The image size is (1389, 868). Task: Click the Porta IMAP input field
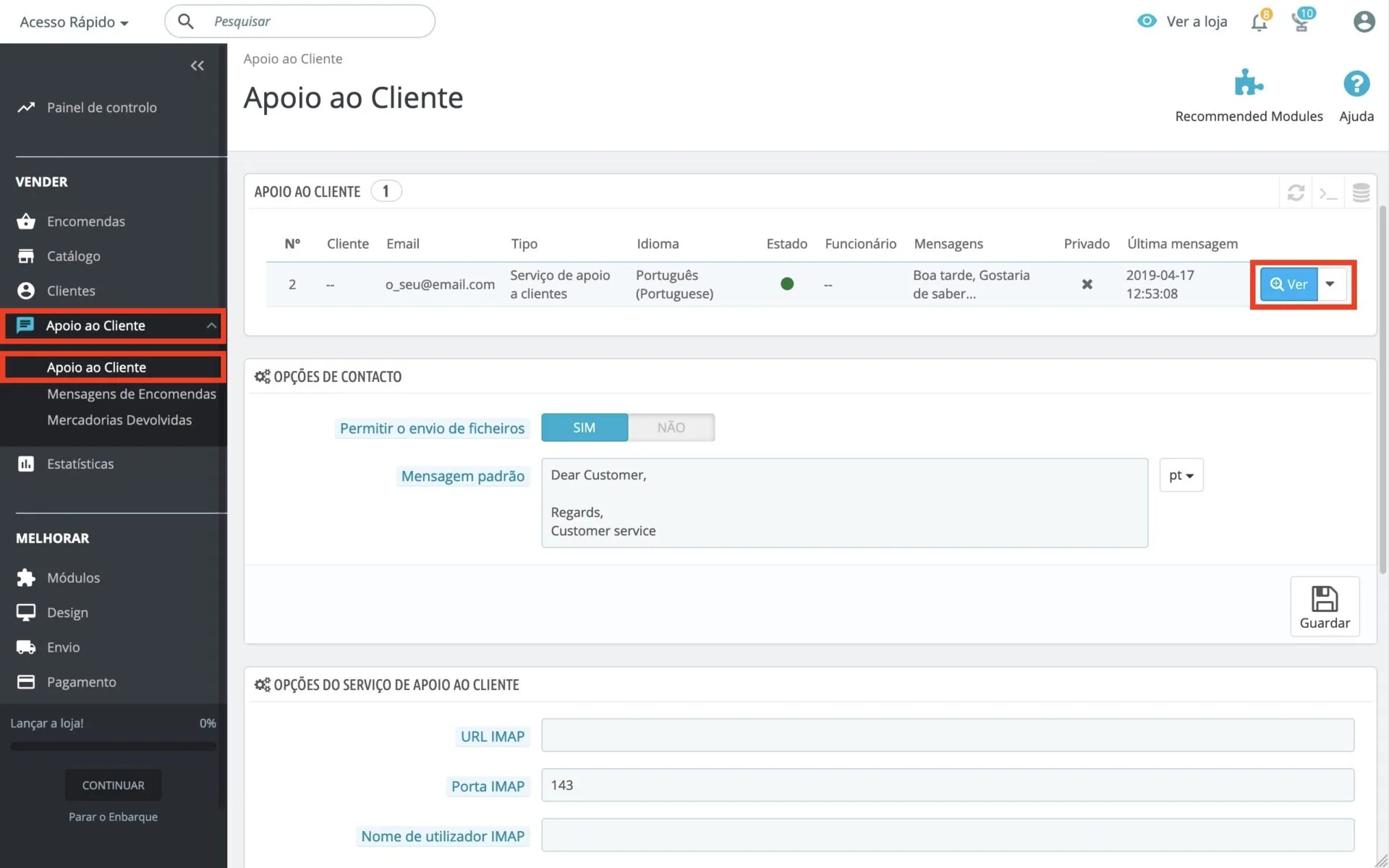tap(947, 785)
